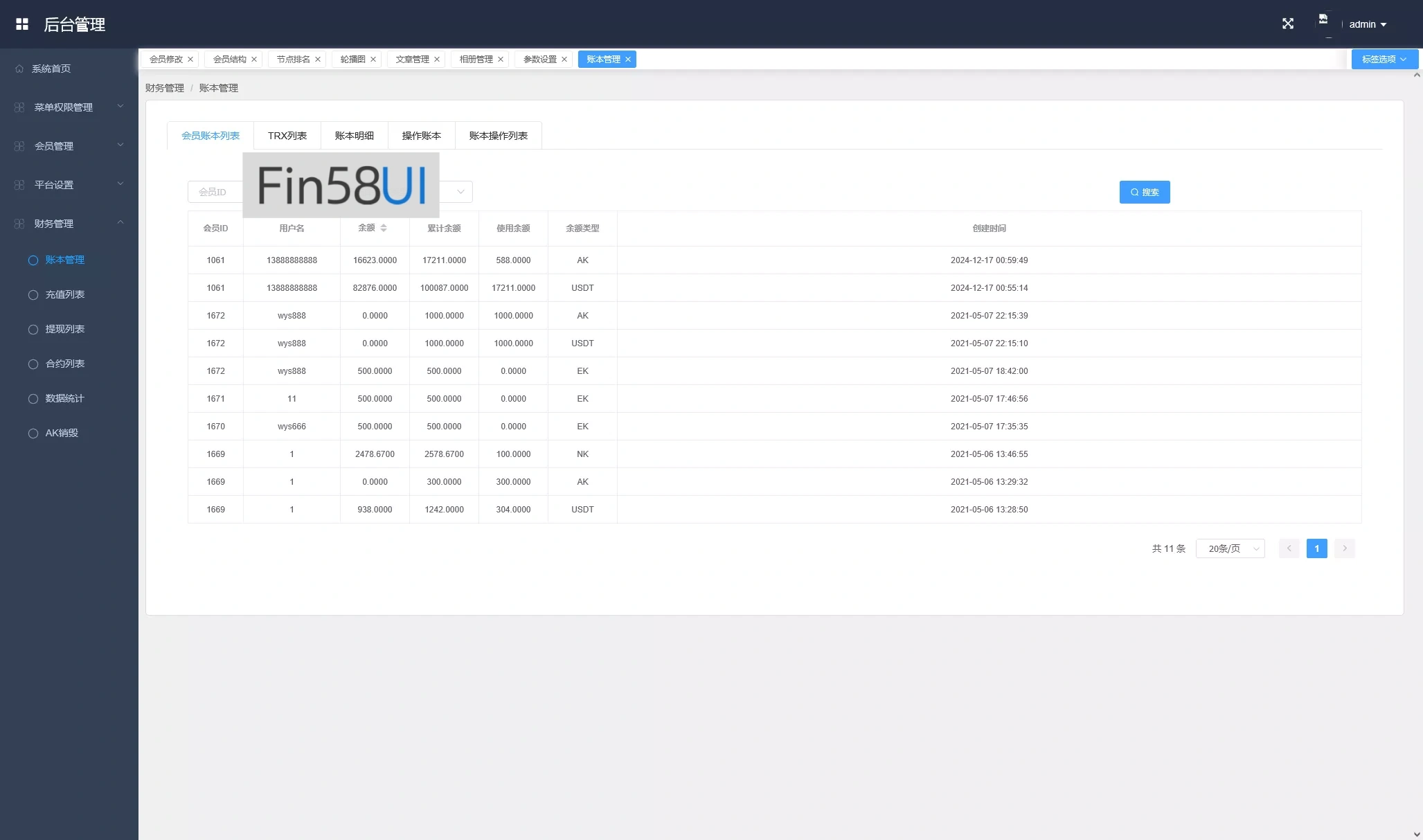Click the grid menu icon beside 后台管理
The width and height of the screenshot is (1423, 840).
(22, 24)
